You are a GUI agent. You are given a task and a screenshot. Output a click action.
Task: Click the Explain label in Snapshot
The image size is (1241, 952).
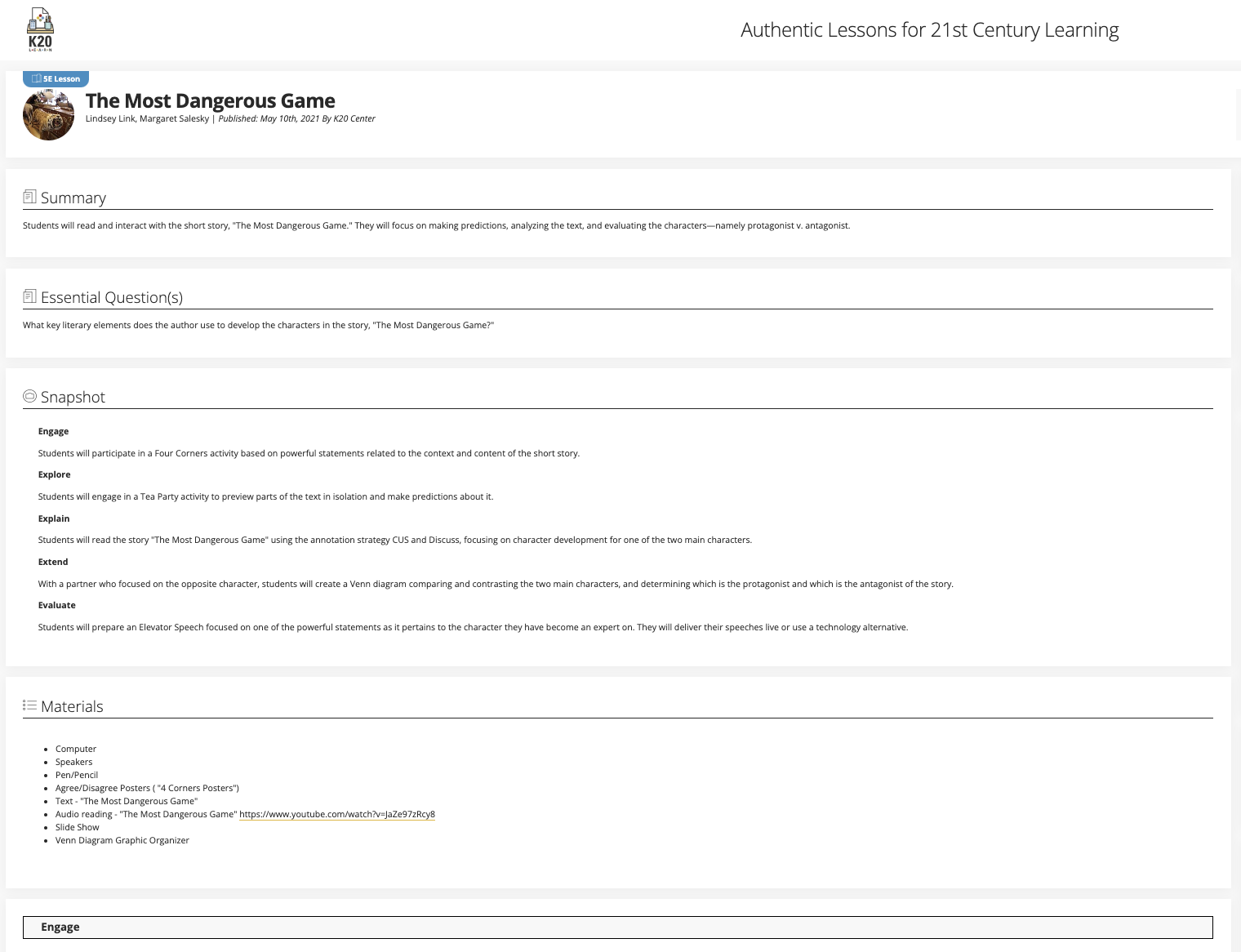point(54,518)
